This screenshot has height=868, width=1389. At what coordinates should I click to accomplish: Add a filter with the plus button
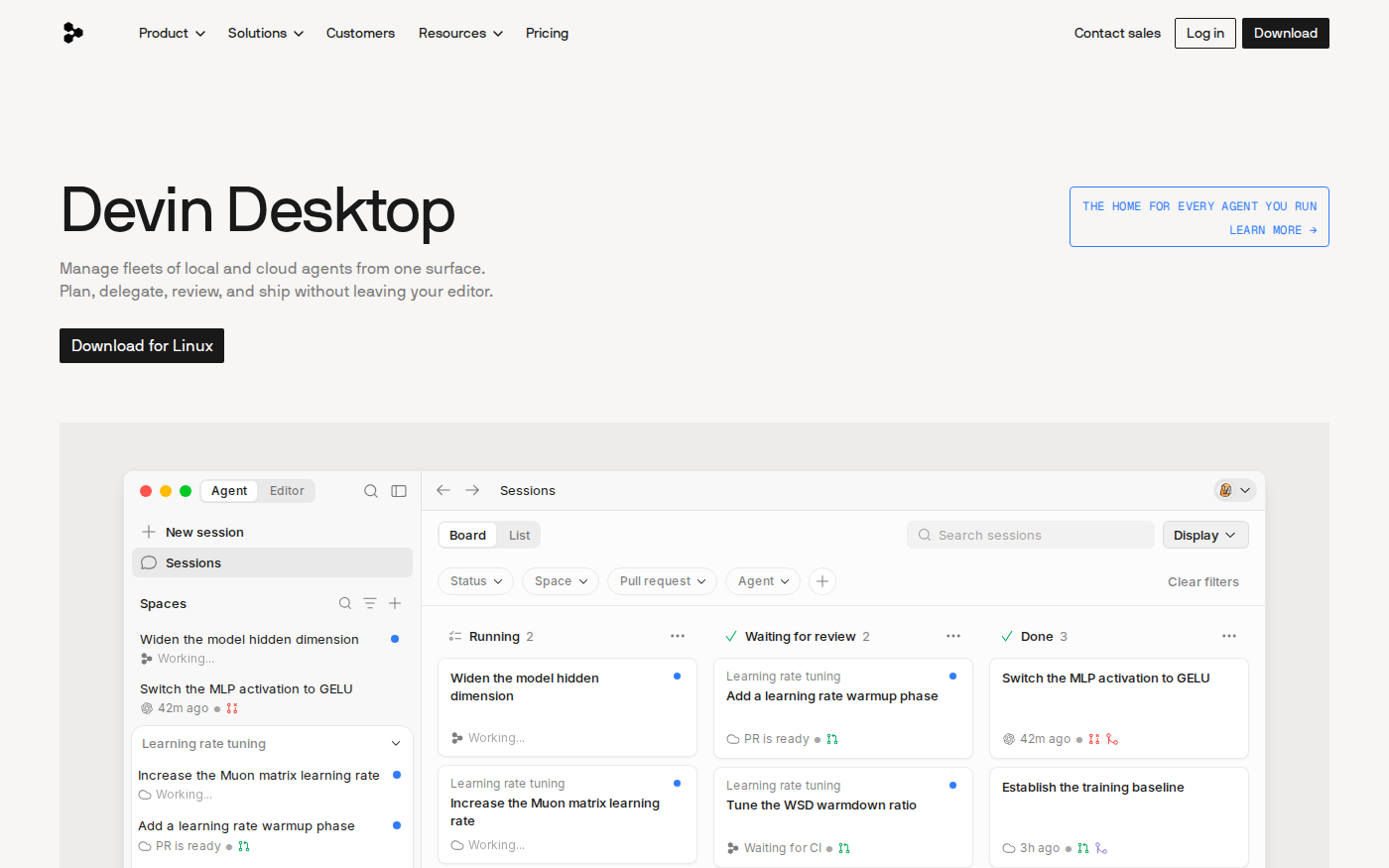[x=822, y=581]
